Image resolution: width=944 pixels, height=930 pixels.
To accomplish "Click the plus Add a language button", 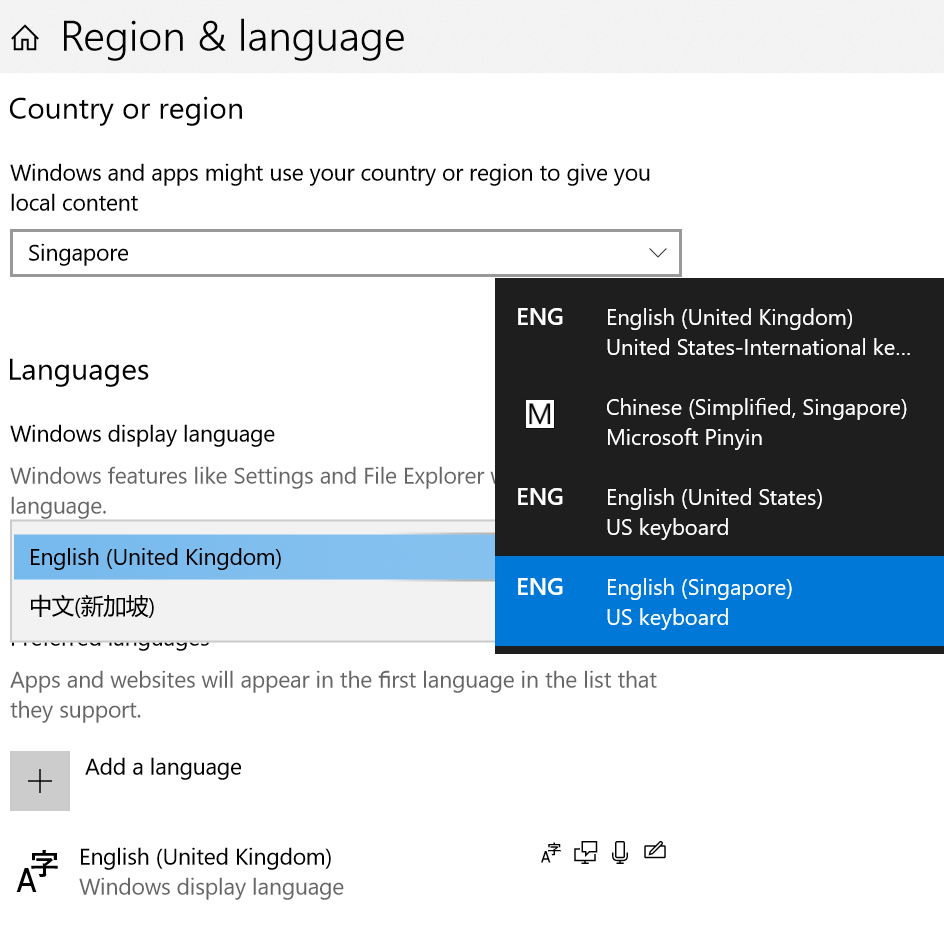I will pos(40,781).
